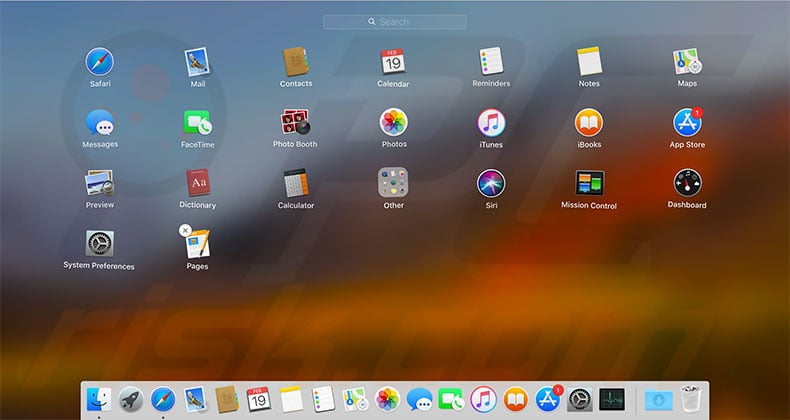790x420 pixels.
Task: Click the Launchpad Search field
Action: click(394, 22)
